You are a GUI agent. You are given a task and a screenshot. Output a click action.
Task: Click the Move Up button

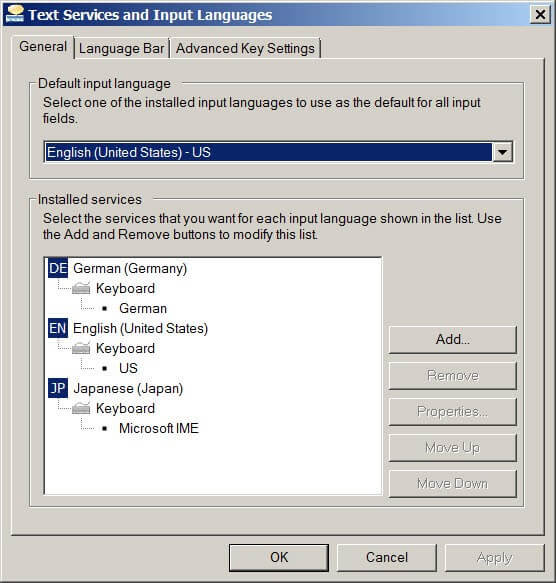click(452, 448)
